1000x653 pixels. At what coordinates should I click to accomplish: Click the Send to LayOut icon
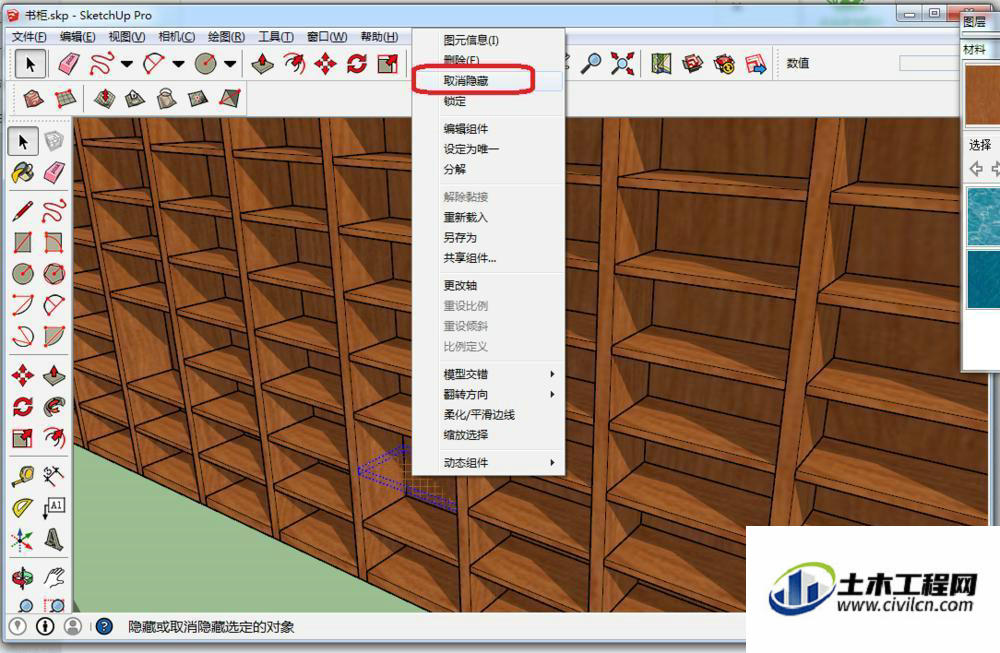coord(756,63)
